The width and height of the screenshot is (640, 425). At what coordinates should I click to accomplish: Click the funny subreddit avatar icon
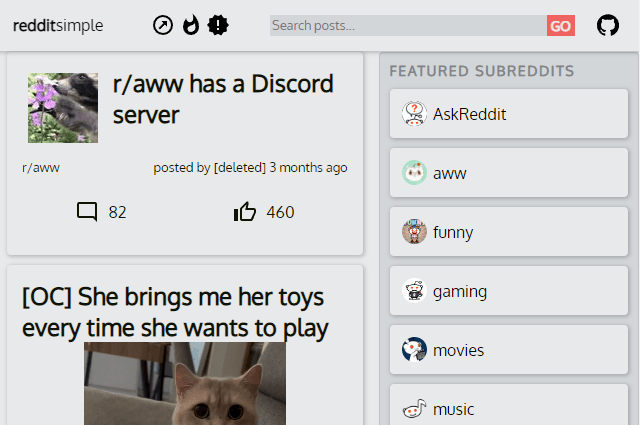click(x=414, y=231)
